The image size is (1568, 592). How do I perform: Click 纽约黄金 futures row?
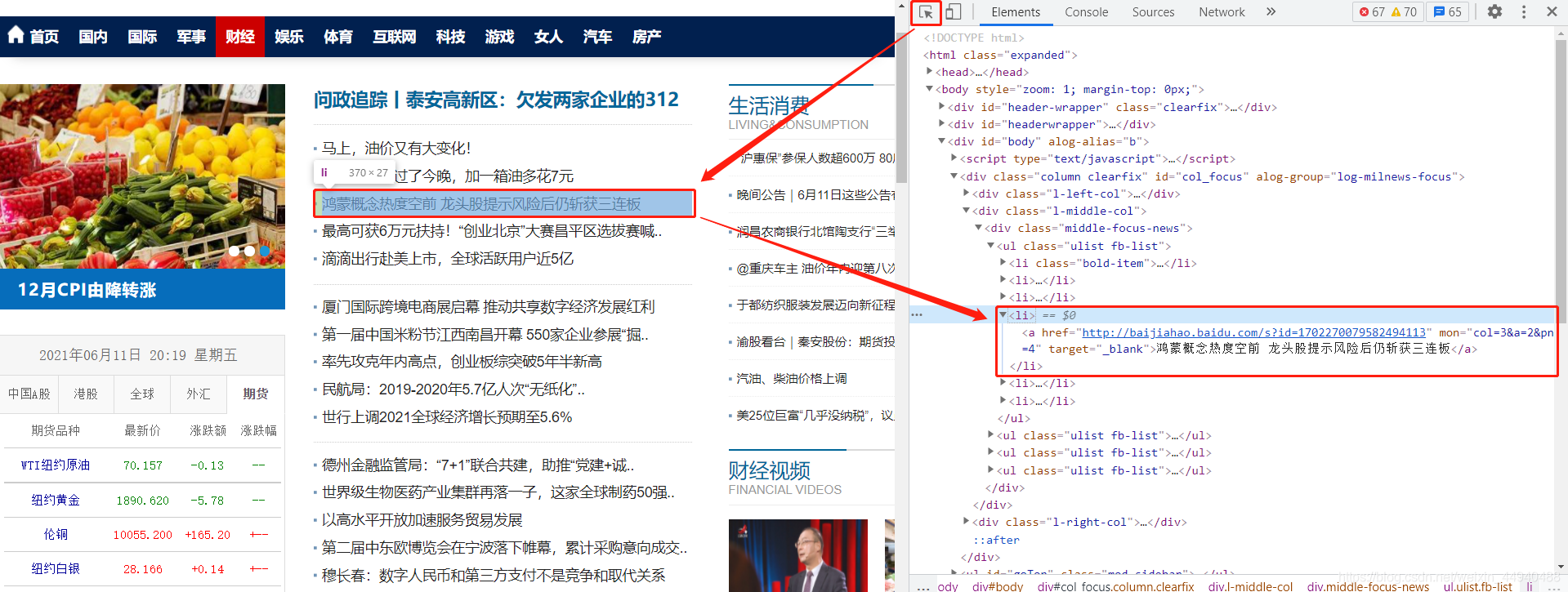(x=144, y=501)
